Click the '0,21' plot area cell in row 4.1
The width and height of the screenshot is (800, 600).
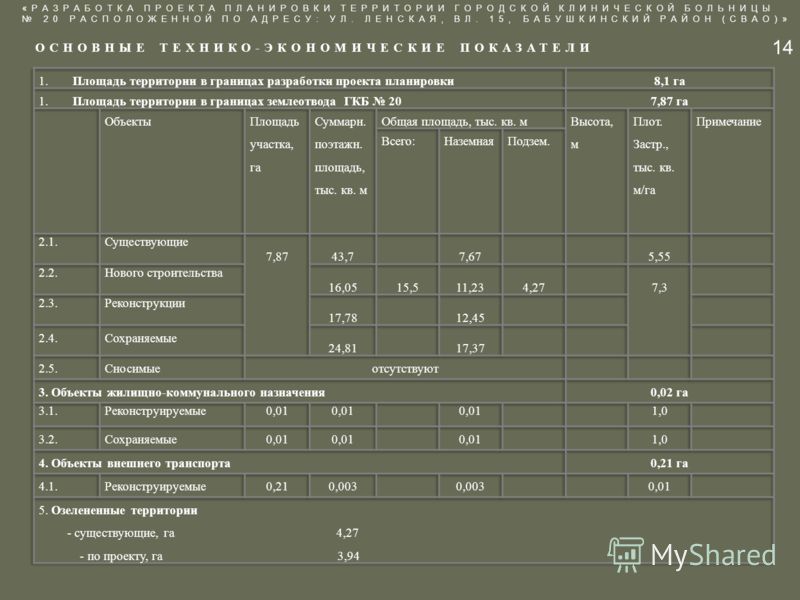(x=277, y=487)
